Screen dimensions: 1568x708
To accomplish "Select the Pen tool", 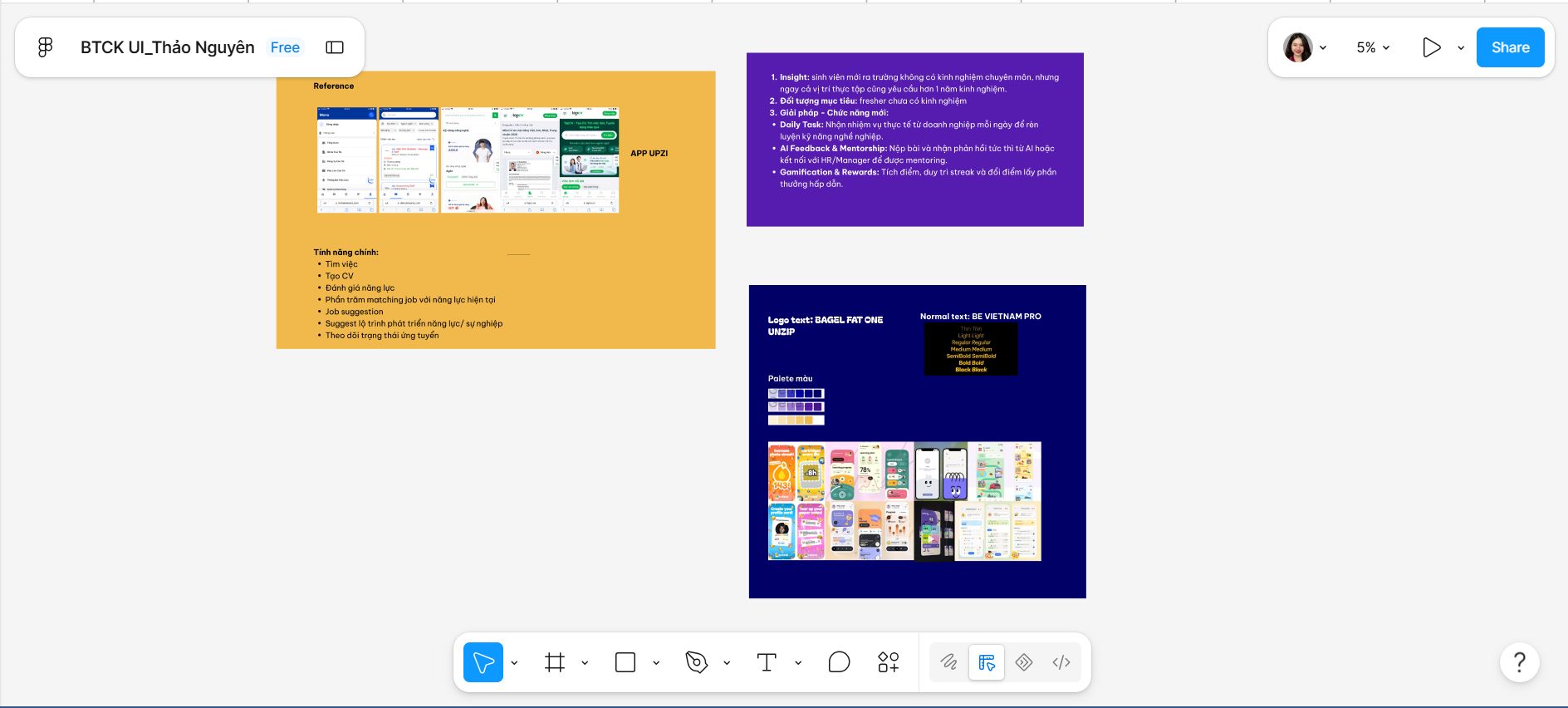I will 696,662.
